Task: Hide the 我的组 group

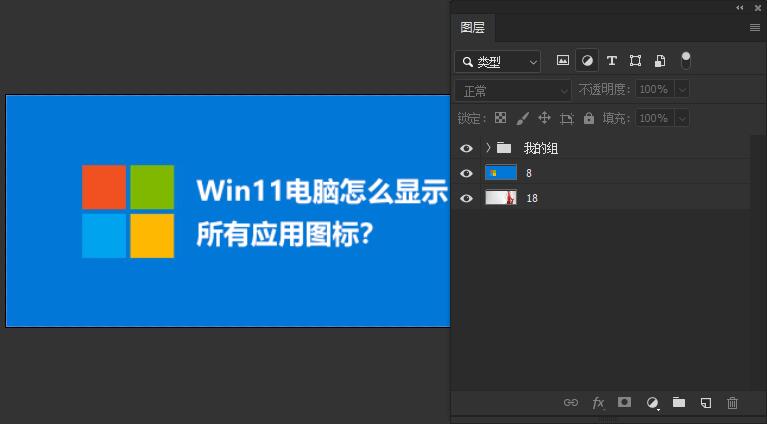Action: click(x=466, y=148)
